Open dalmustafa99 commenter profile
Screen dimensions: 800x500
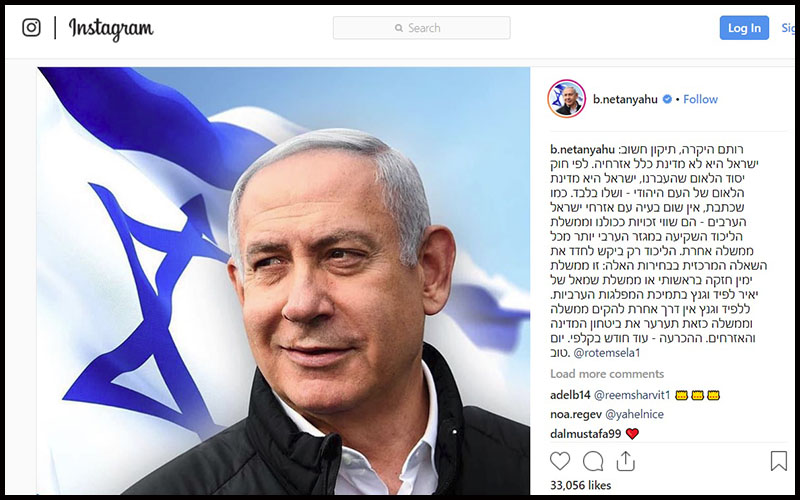[x=585, y=434]
